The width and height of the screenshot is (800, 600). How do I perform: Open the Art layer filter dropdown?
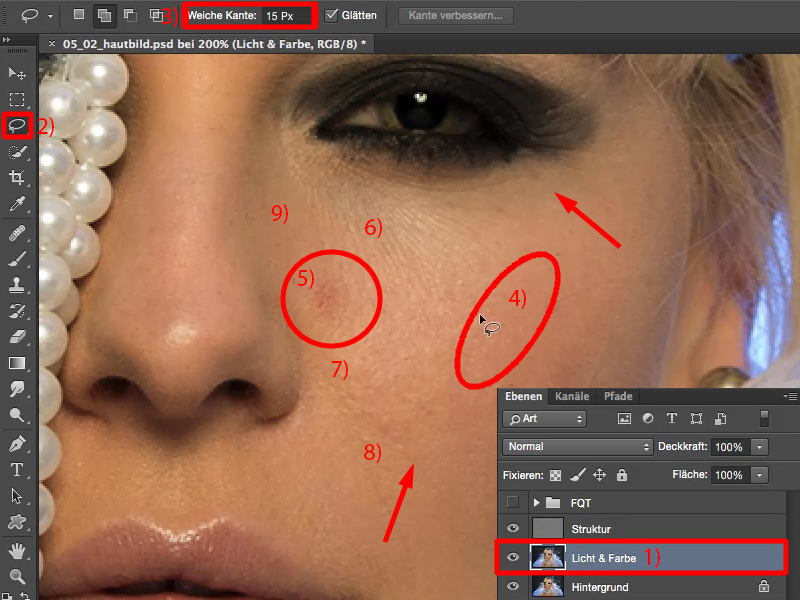pos(544,419)
